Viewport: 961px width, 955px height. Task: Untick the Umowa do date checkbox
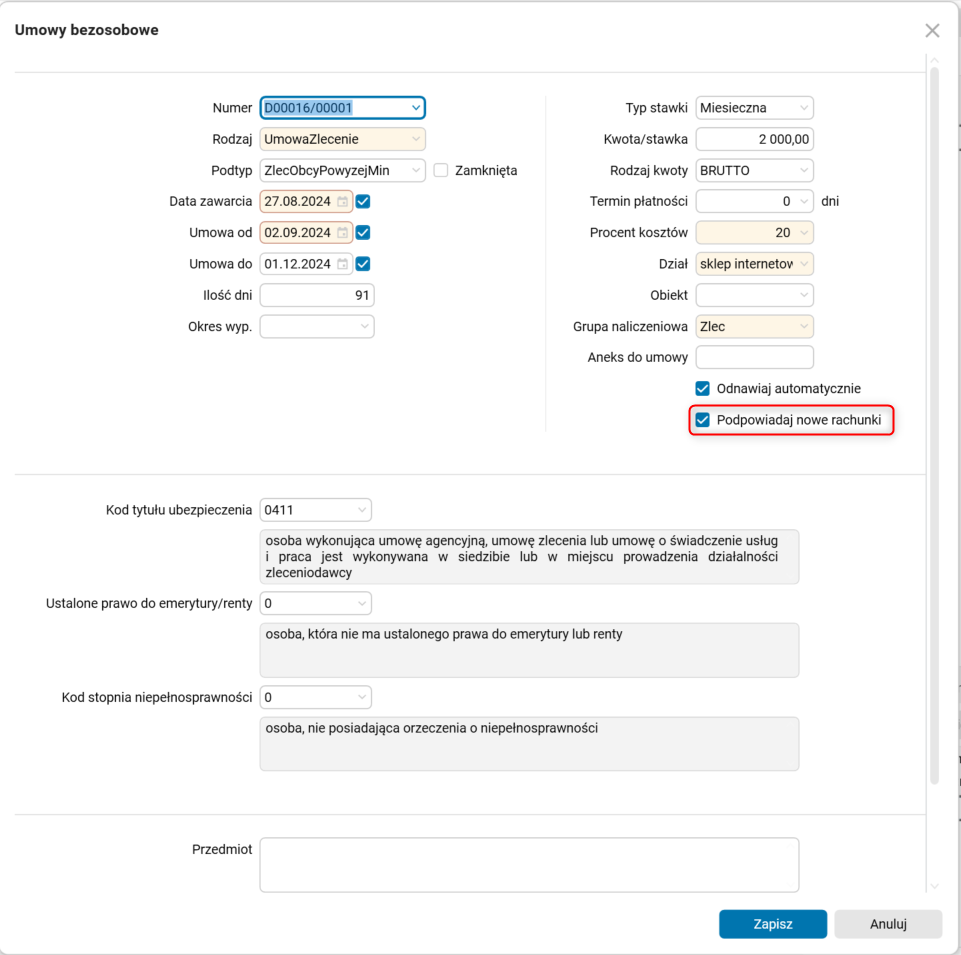click(363, 264)
